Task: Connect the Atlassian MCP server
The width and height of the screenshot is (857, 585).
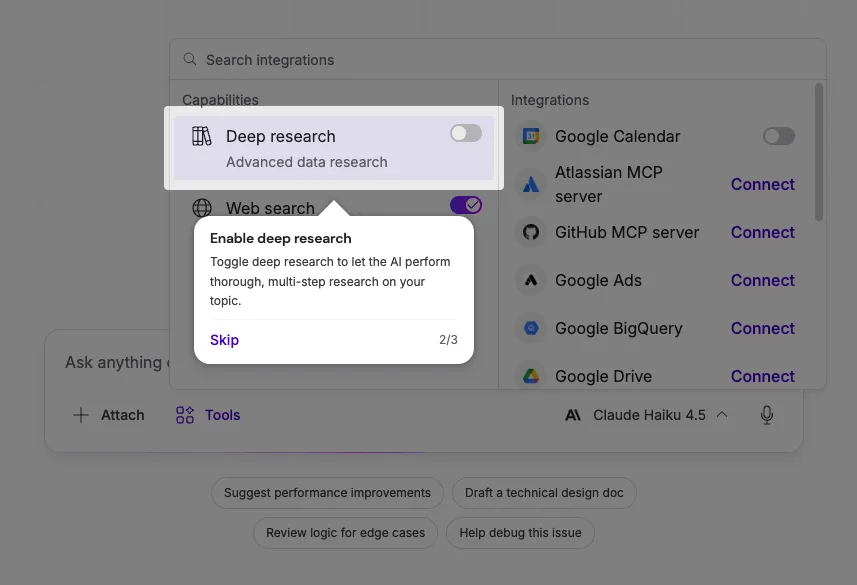Action: coord(762,184)
